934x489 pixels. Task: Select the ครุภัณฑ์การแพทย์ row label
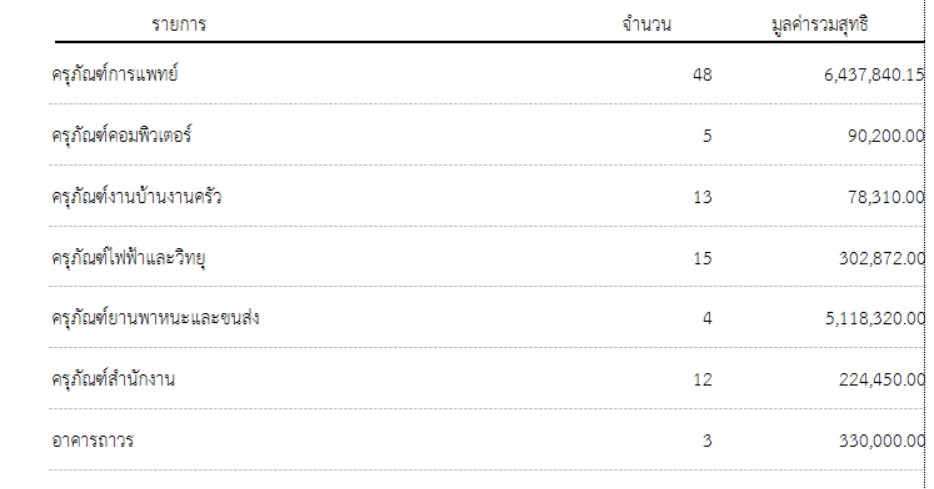[115, 75]
